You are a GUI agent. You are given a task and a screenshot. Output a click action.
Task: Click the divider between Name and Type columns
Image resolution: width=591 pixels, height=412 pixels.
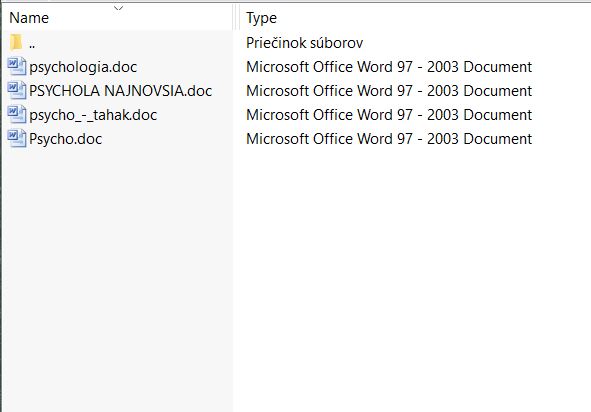pyautogui.click(x=236, y=17)
